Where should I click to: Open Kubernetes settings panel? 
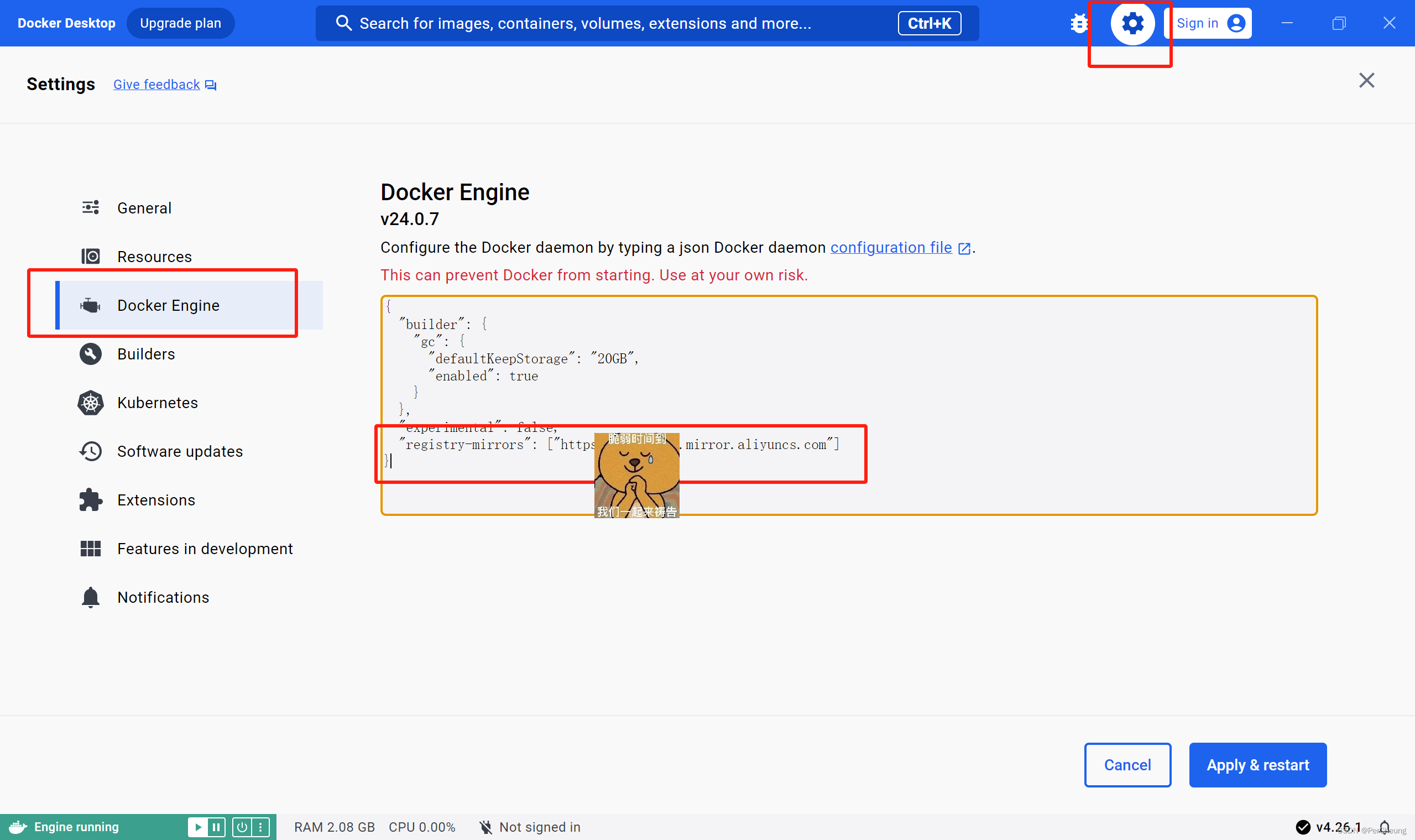tap(158, 403)
